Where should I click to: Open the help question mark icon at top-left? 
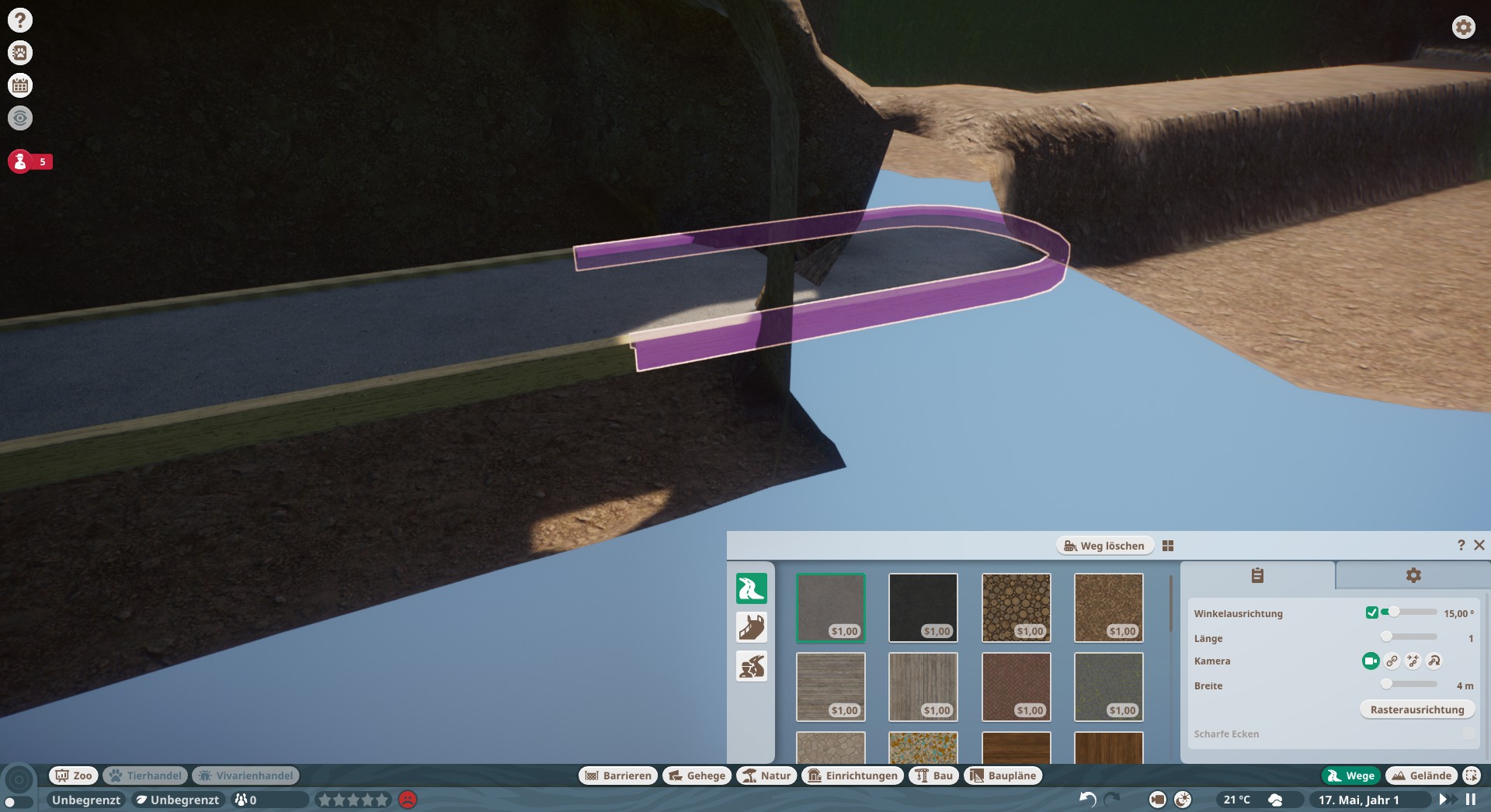pos(20,20)
